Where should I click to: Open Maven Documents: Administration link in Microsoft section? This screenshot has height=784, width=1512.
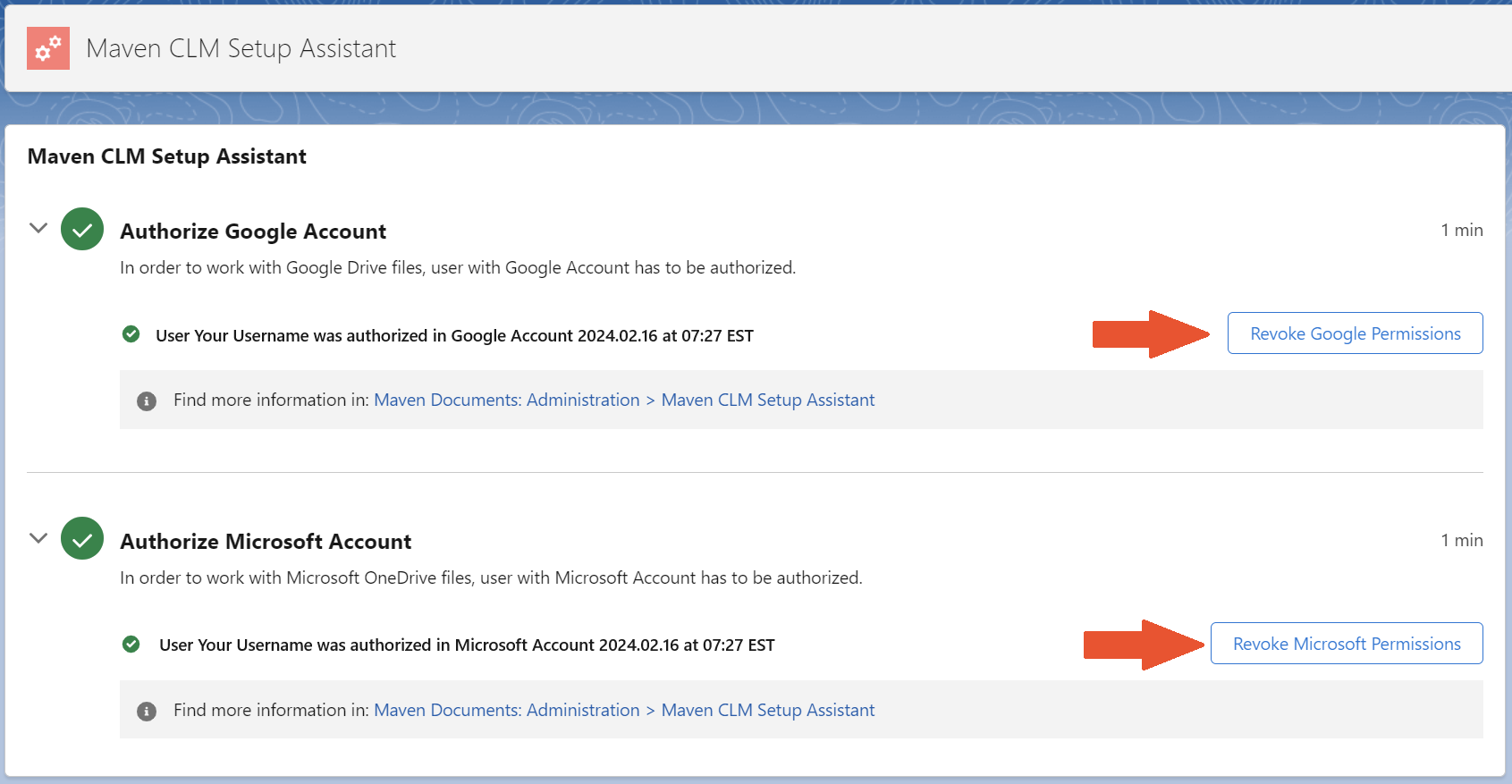click(507, 710)
